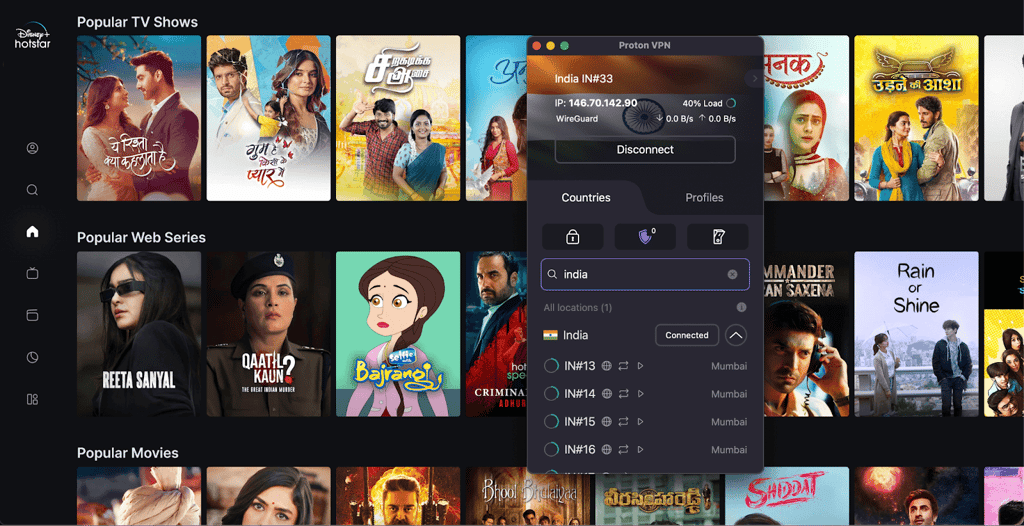The width and height of the screenshot is (1024, 526).
Task: Open the TV section icon in Hotstar sidebar
Action: click(x=32, y=273)
